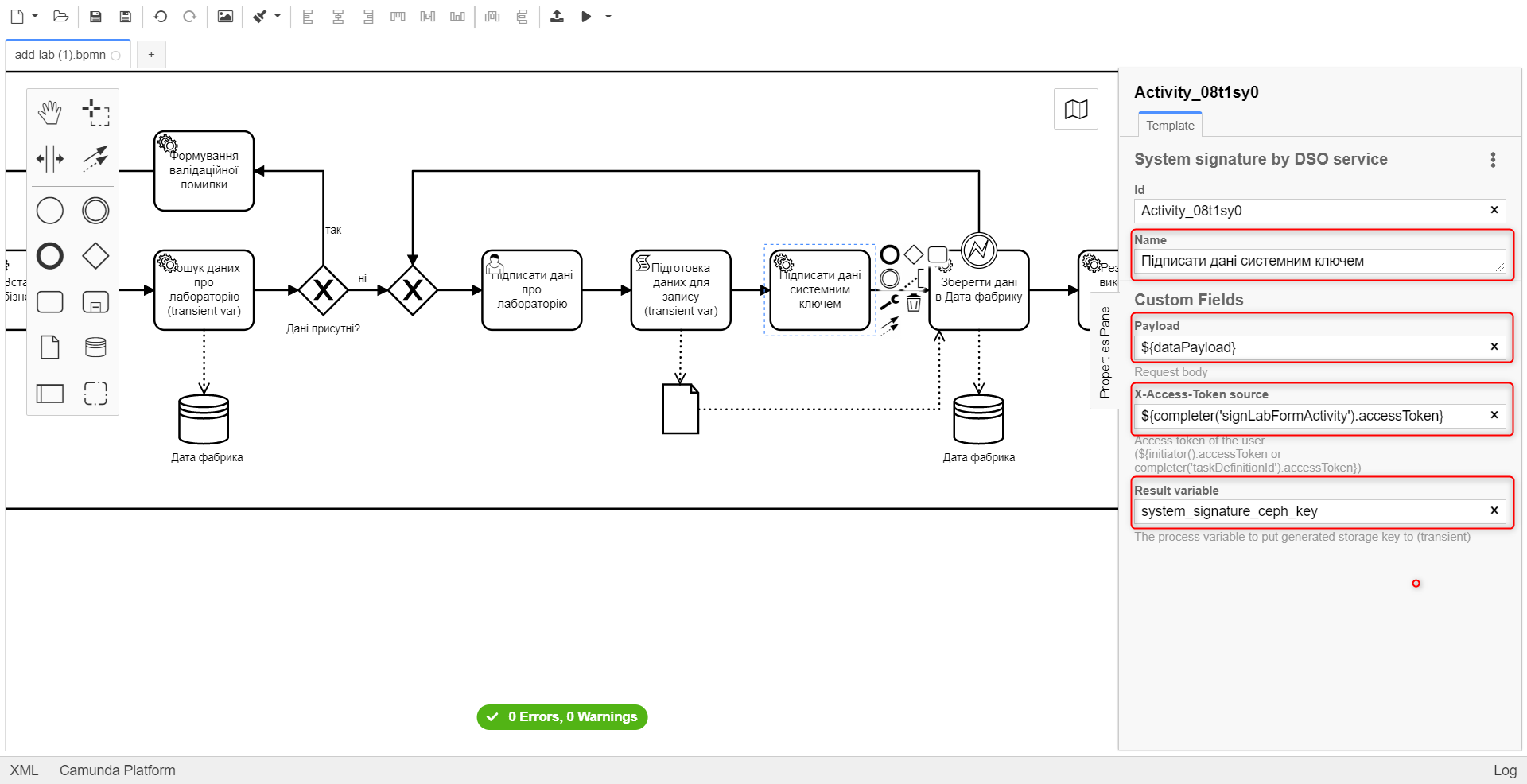Open the new-file dropdown arrow
Viewport: 1527px width, 784px height.
pyautogui.click(x=35, y=16)
